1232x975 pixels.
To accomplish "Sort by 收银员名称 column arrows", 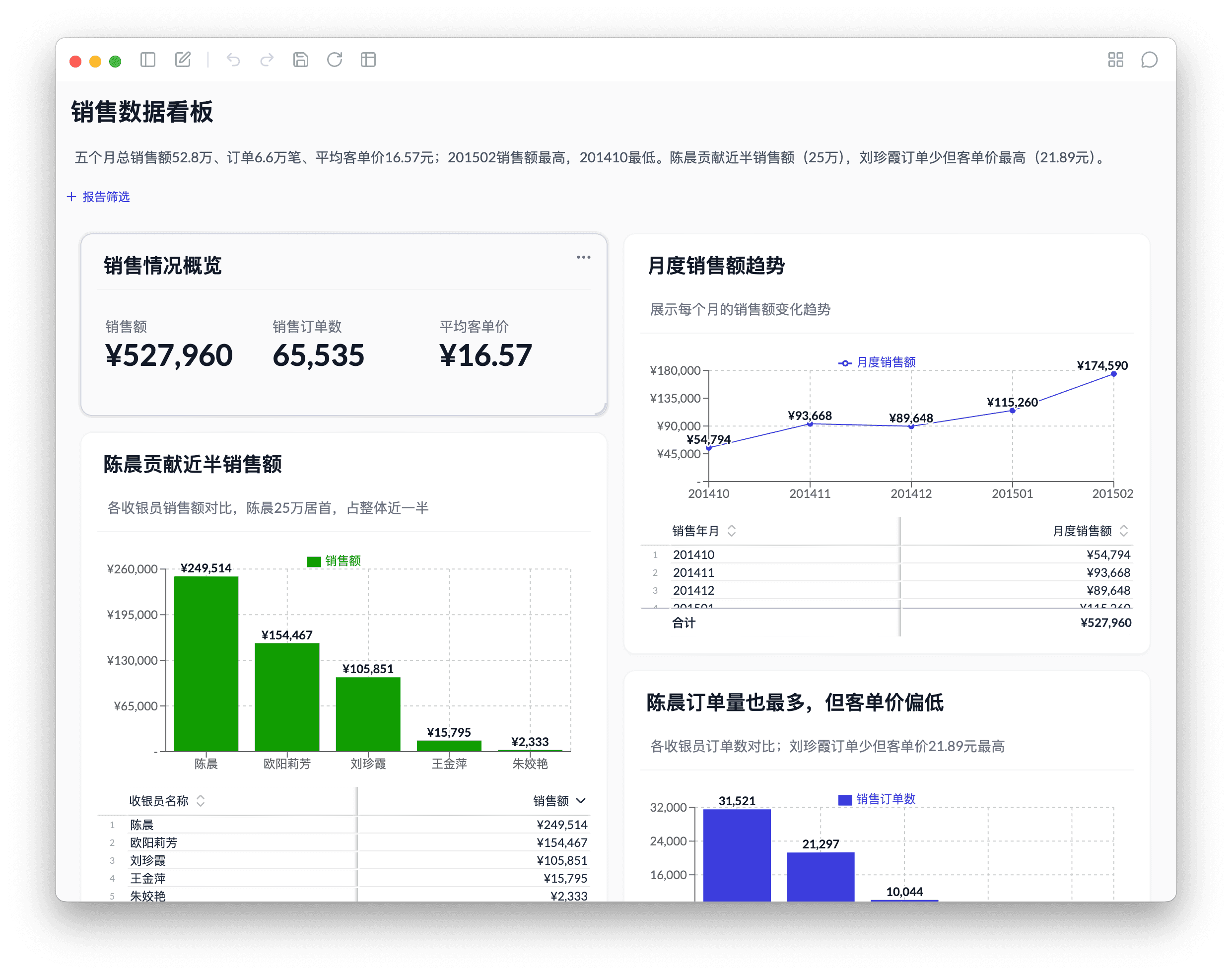I will pos(201,801).
